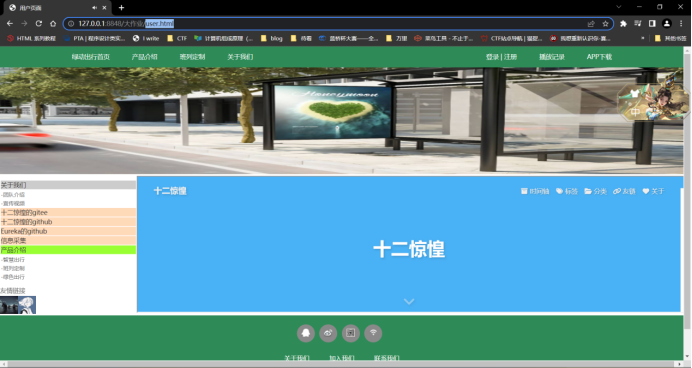Open the heart 关于 link in blog header

653,191
